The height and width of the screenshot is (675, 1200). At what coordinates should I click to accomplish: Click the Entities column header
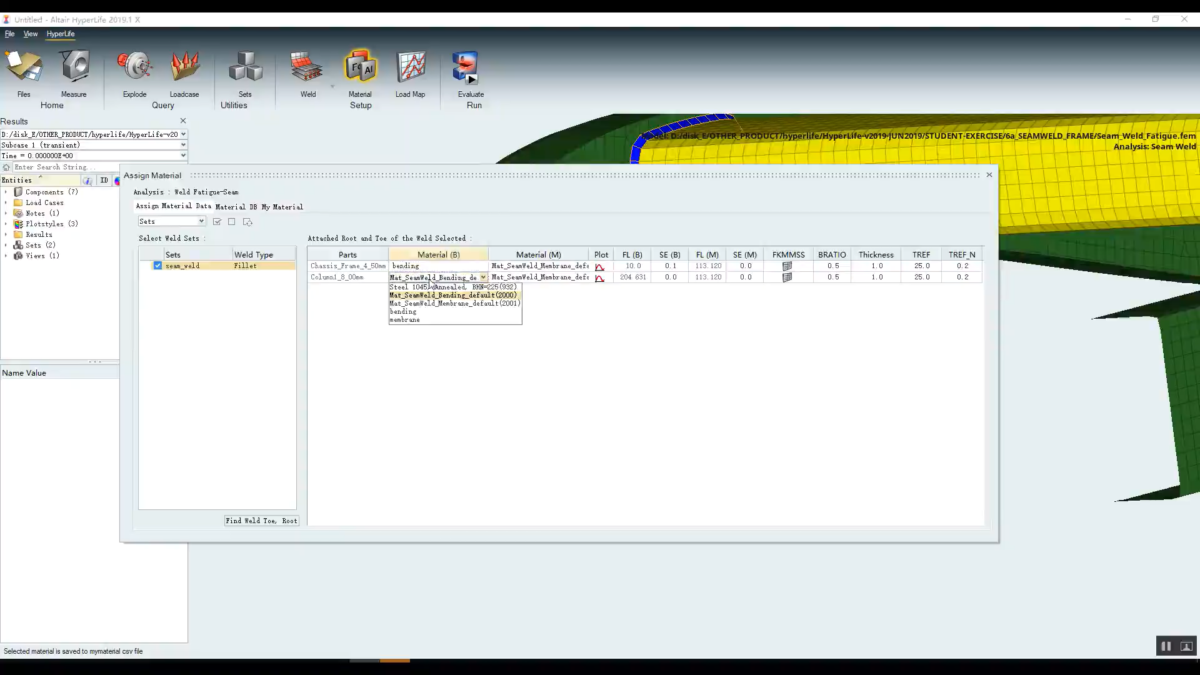tap(40, 180)
